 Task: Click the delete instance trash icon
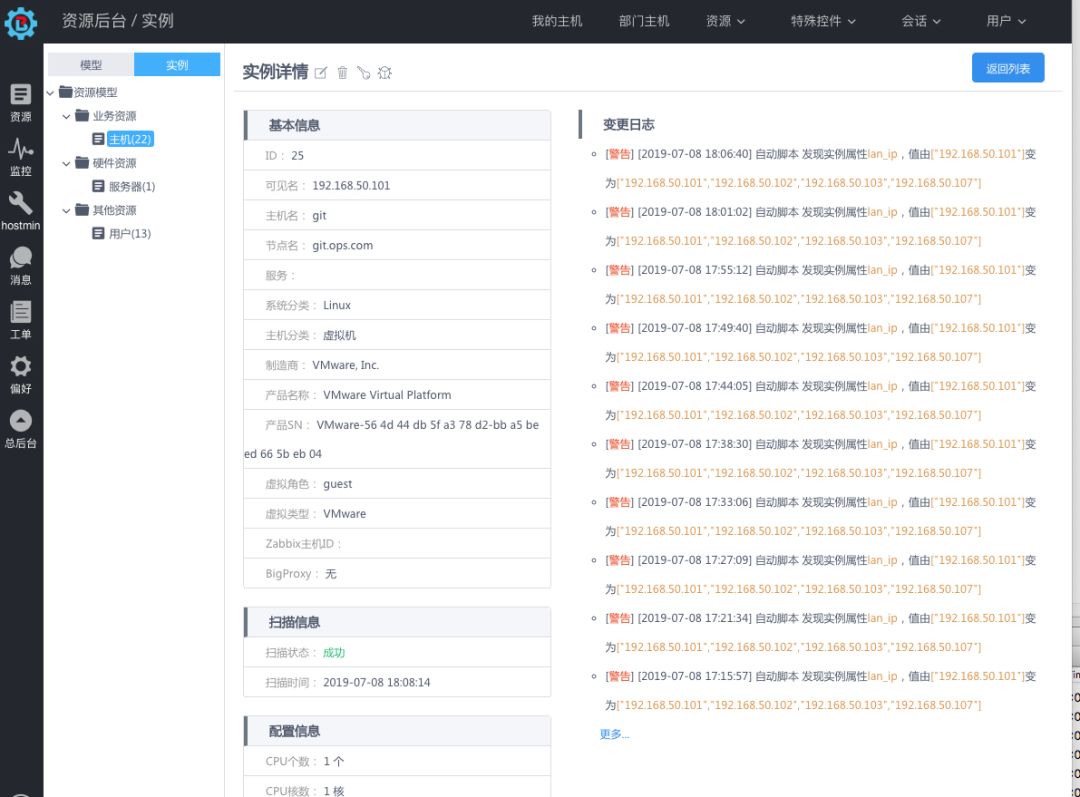pyautogui.click(x=342, y=73)
